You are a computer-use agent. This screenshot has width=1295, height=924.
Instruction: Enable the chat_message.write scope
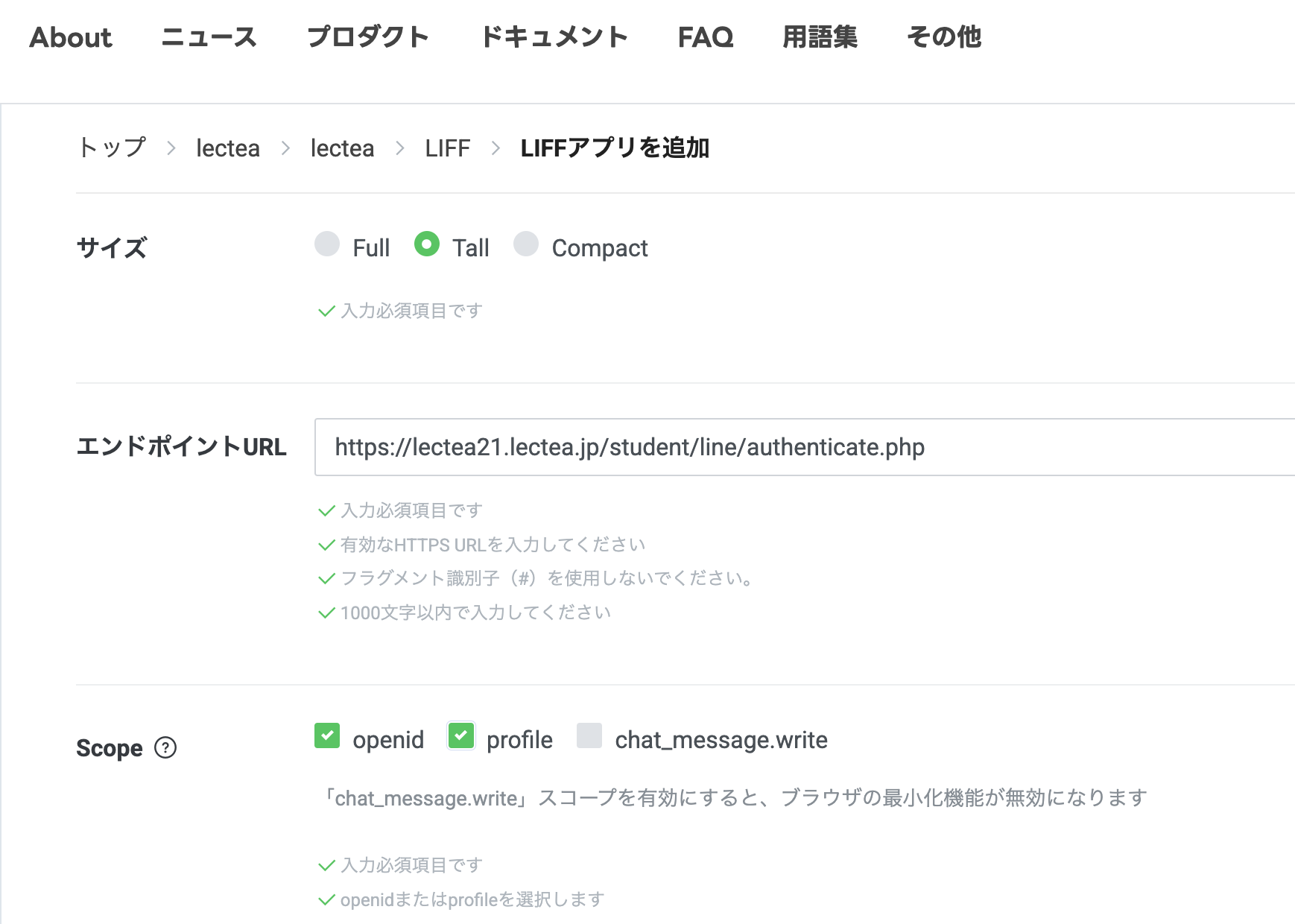coord(589,736)
